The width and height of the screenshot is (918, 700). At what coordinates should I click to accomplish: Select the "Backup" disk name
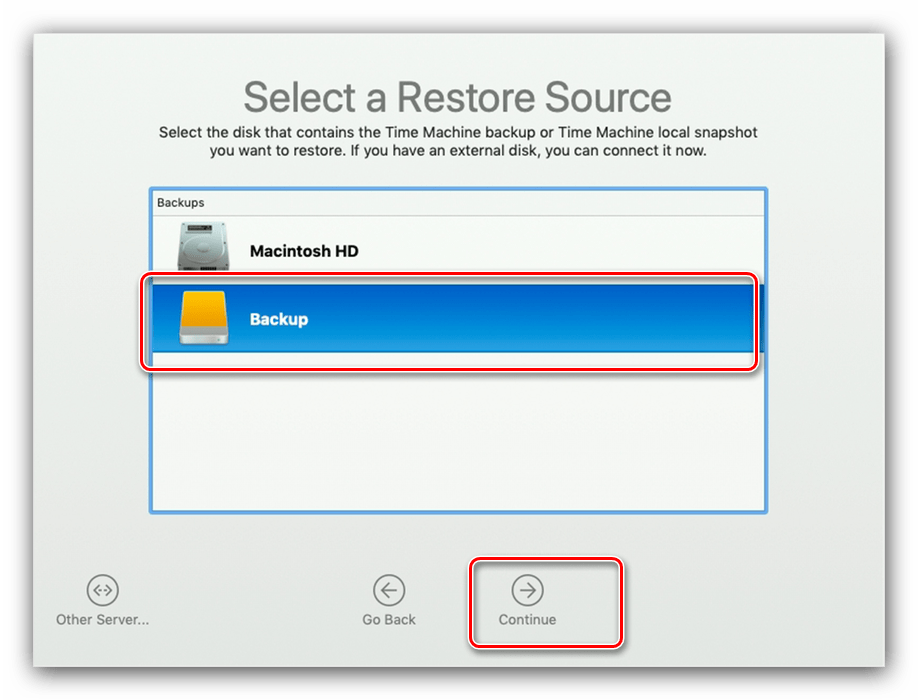tap(279, 319)
